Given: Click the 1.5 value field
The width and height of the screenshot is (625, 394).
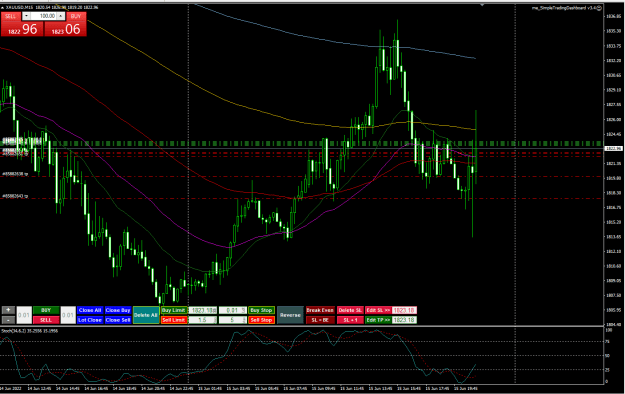Looking at the screenshot, I should [202, 320].
